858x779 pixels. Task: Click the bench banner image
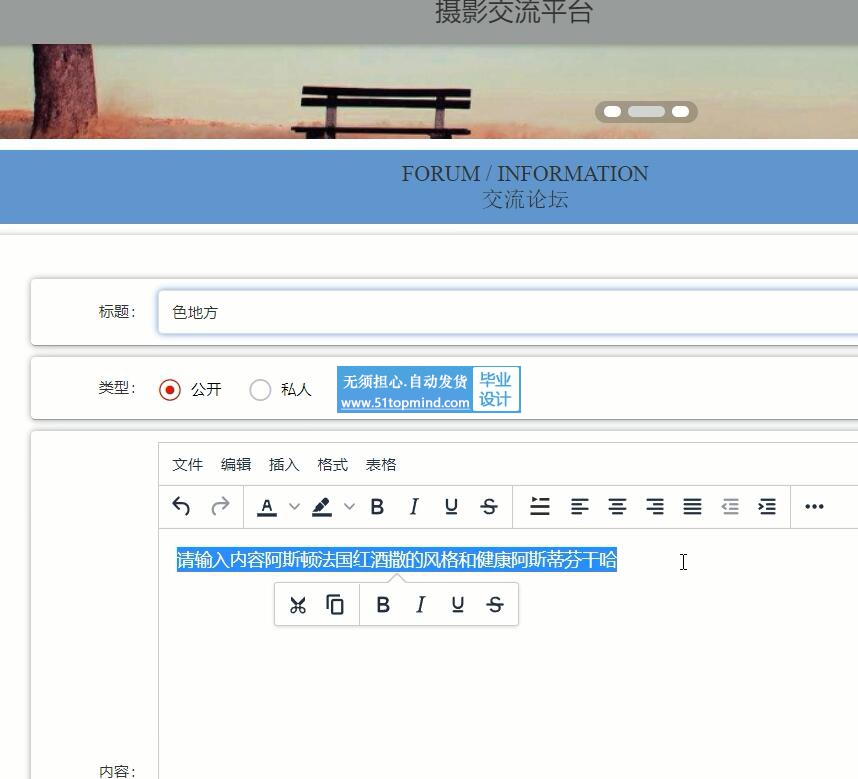429,91
